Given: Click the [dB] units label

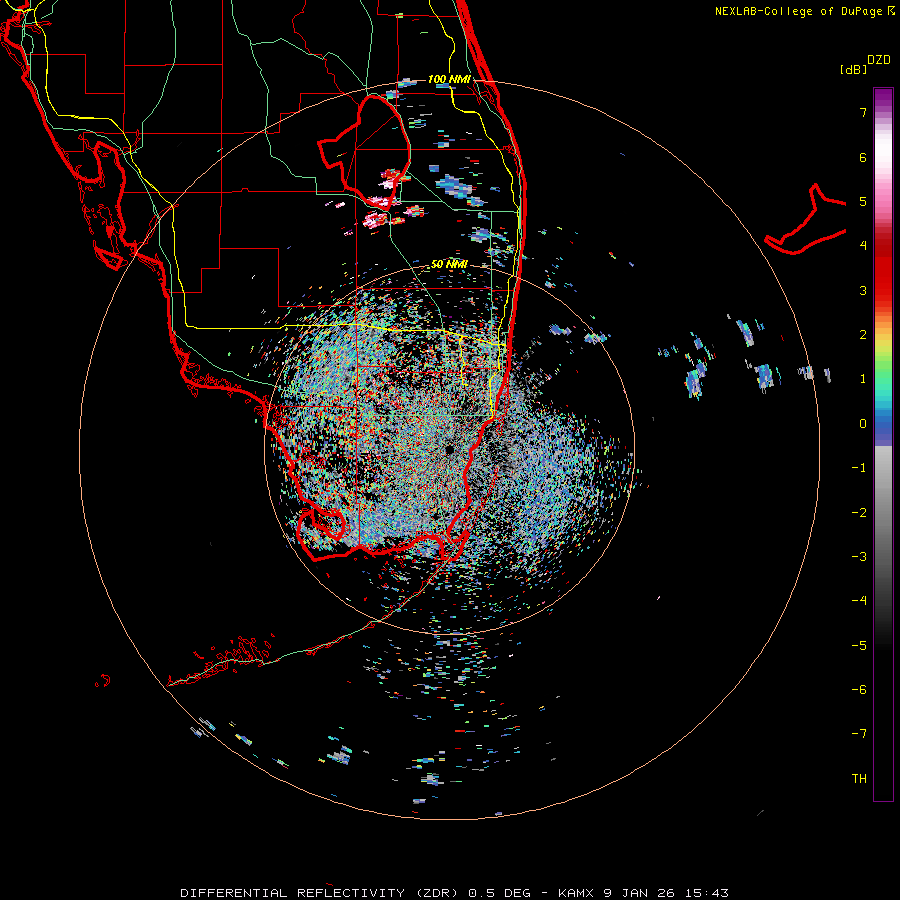Looking at the screenshot, I should tap(853, 70).
